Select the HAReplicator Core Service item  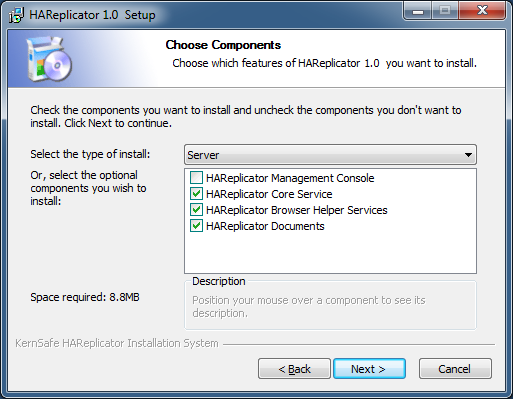coord(269,194)
